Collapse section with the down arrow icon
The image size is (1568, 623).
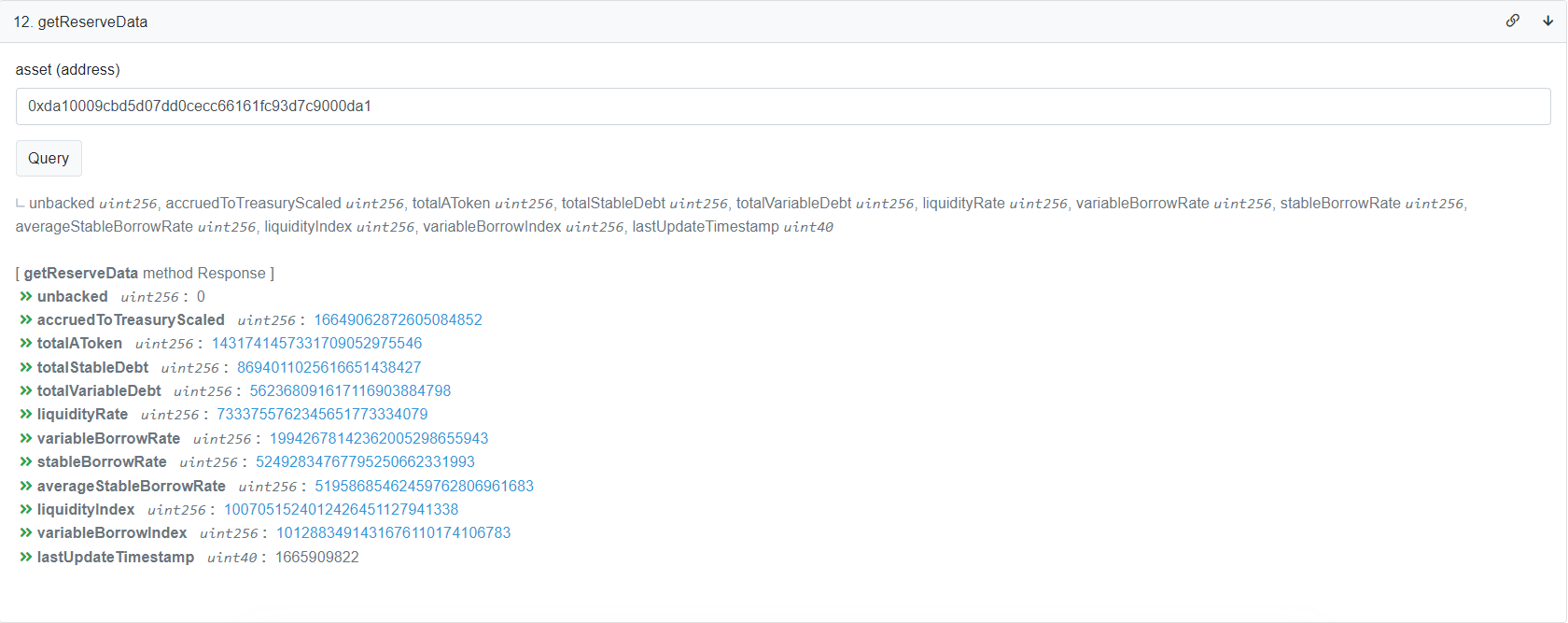(x=1547, y=21)
